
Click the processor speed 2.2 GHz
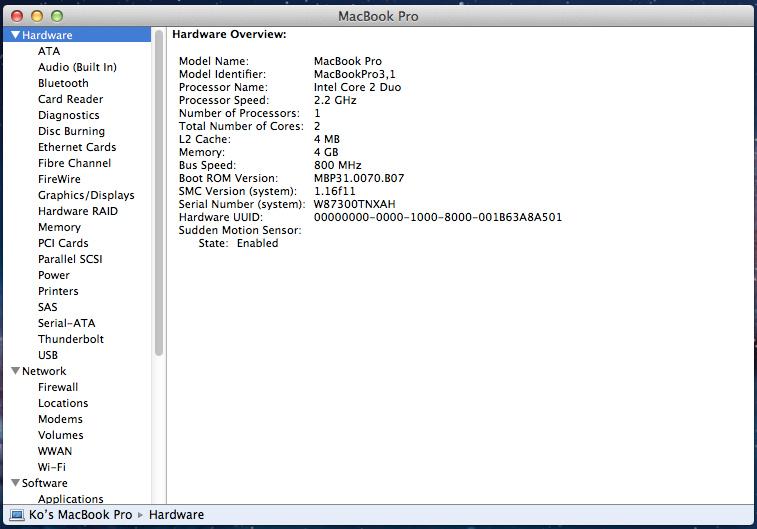point(335,100)
